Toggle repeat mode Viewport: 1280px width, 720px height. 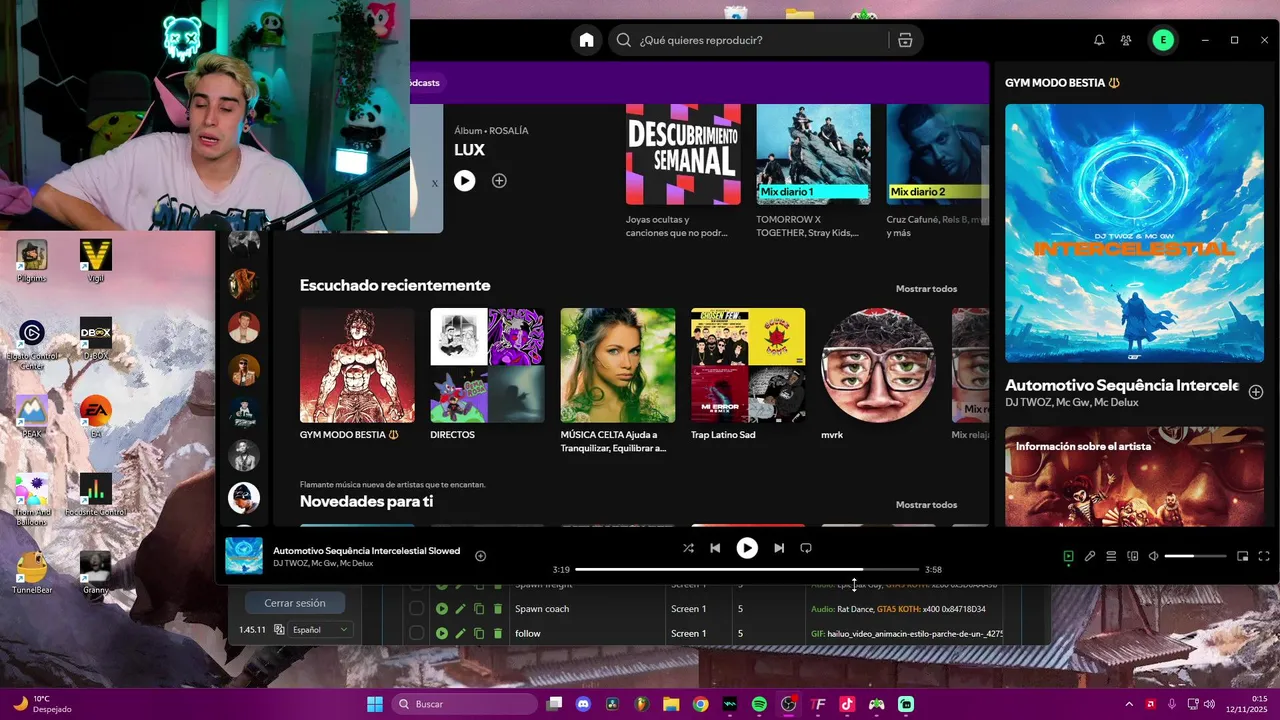point(806,548)
